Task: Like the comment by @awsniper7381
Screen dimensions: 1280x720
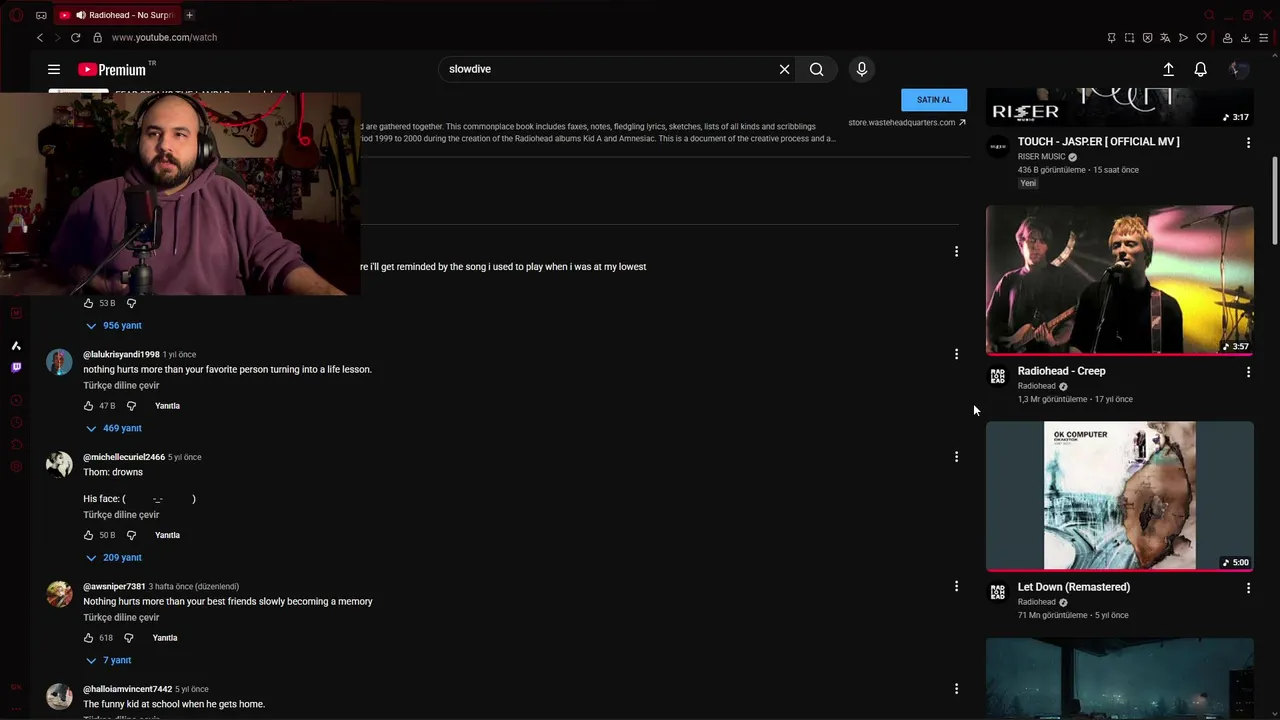Action: 88,638
